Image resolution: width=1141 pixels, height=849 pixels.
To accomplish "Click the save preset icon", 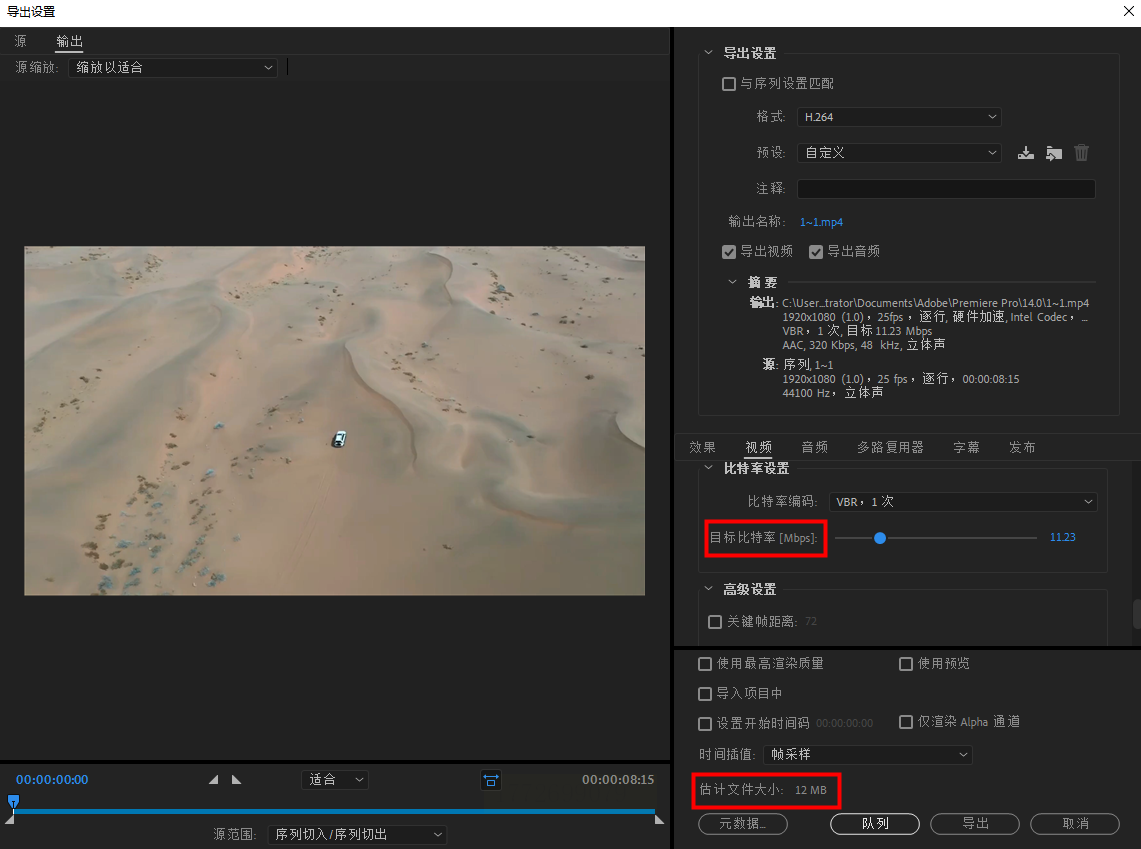I will (1025, 153).
